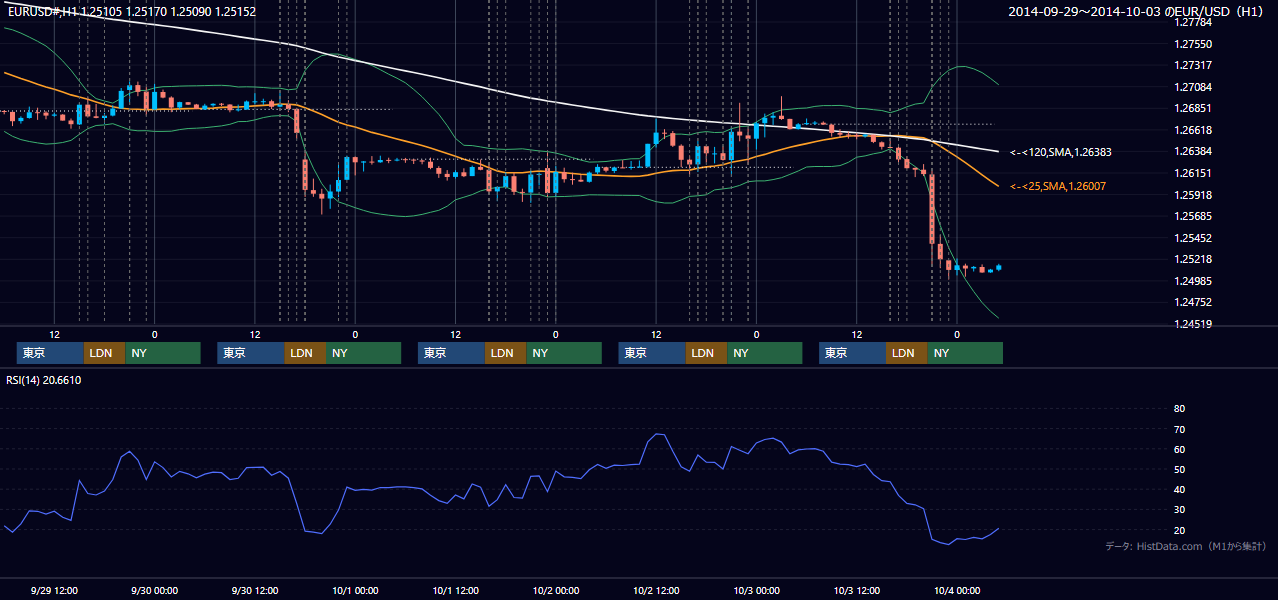
Task: Click the 10/4 00:00 date label
Action: click(x=957, y=590)
